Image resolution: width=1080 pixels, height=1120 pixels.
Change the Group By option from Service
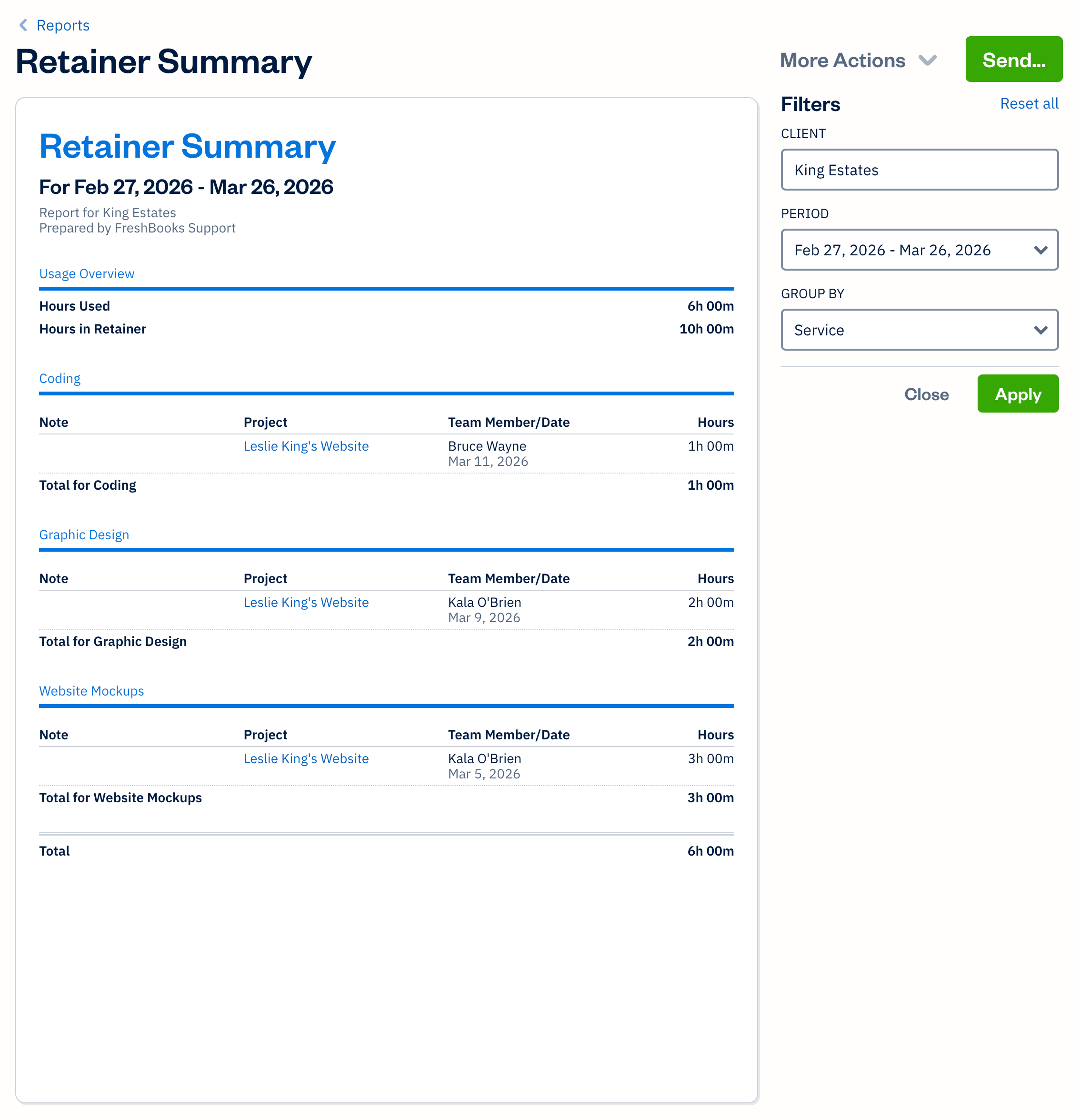[x=919, y=330]
